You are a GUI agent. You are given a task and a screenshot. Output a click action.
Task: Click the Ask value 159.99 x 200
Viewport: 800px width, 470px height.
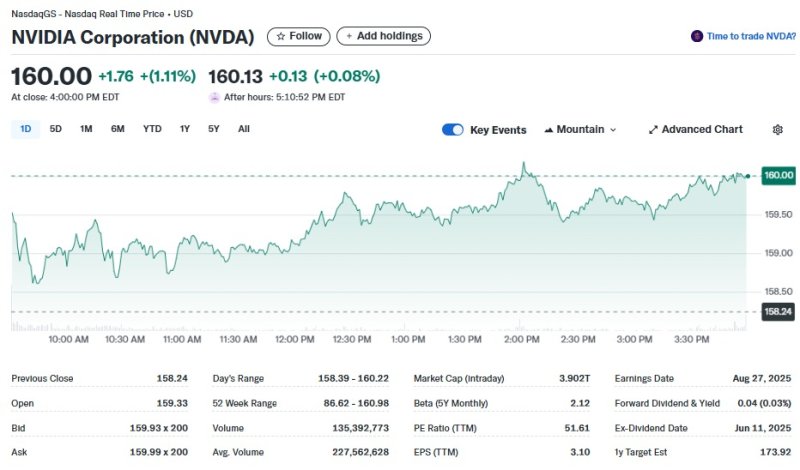click(159, 452)
